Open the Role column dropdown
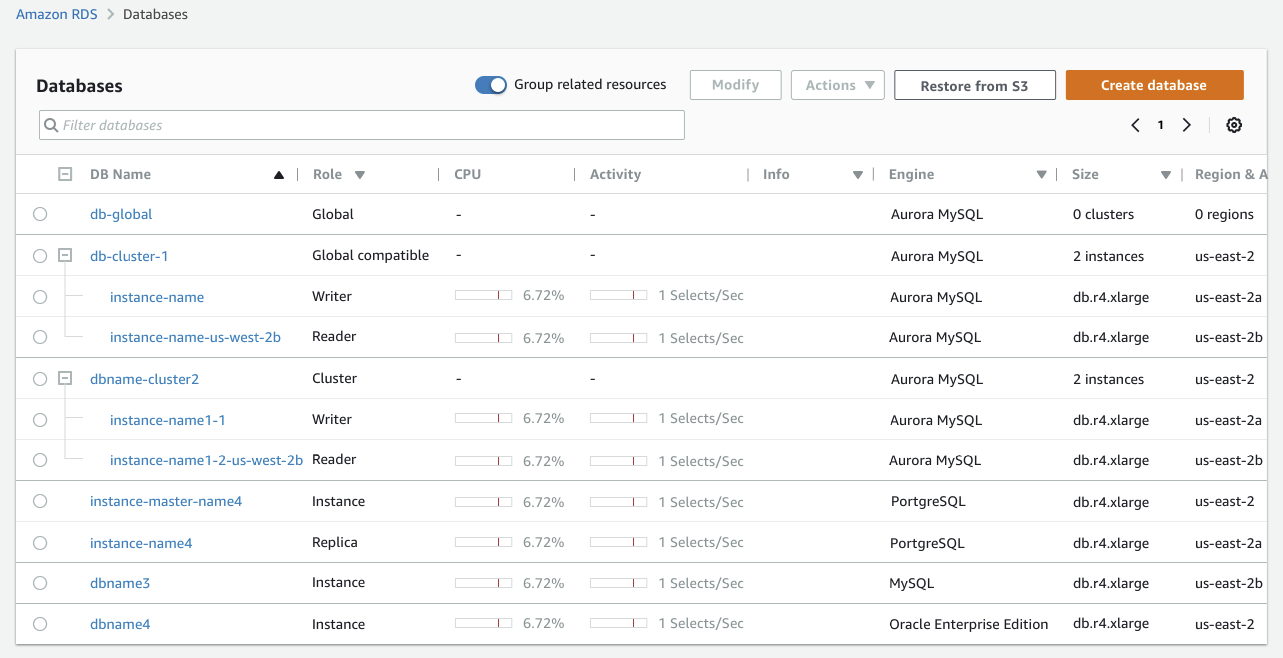The width and height of the screenshot is (1283, 658). tap(359, 174)
